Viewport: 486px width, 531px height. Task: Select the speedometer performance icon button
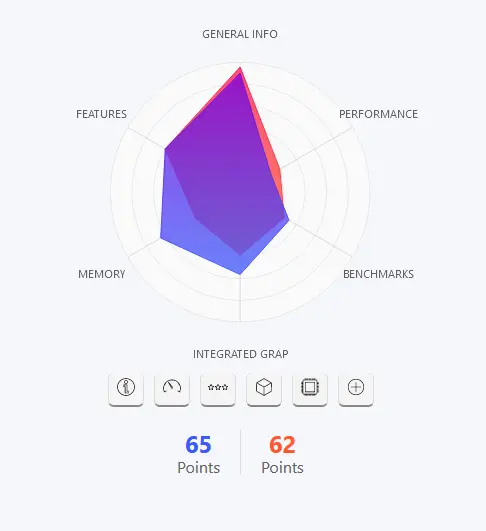pyautogui.click(x=172, y=388)
